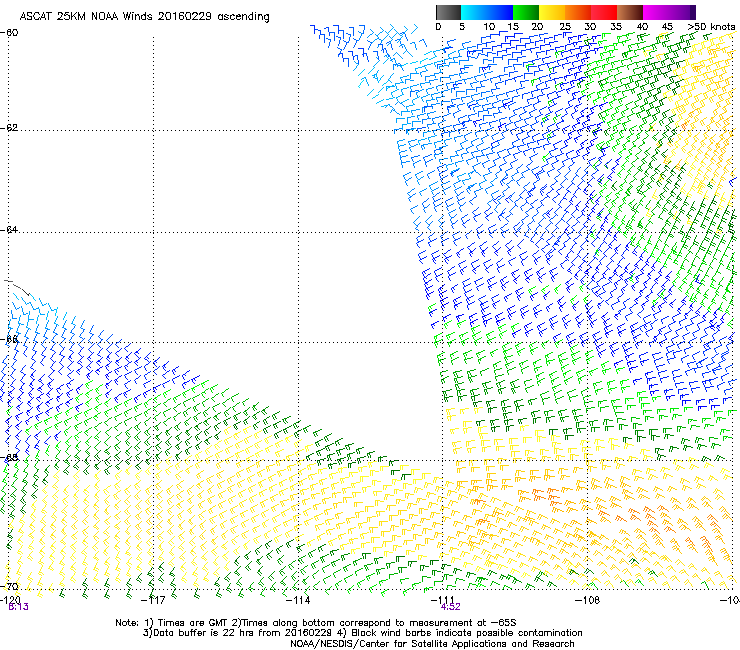This screenshot has width=740, height=650.
Task: Click the purple time stamp 4:52
Action: coord(450,607)
